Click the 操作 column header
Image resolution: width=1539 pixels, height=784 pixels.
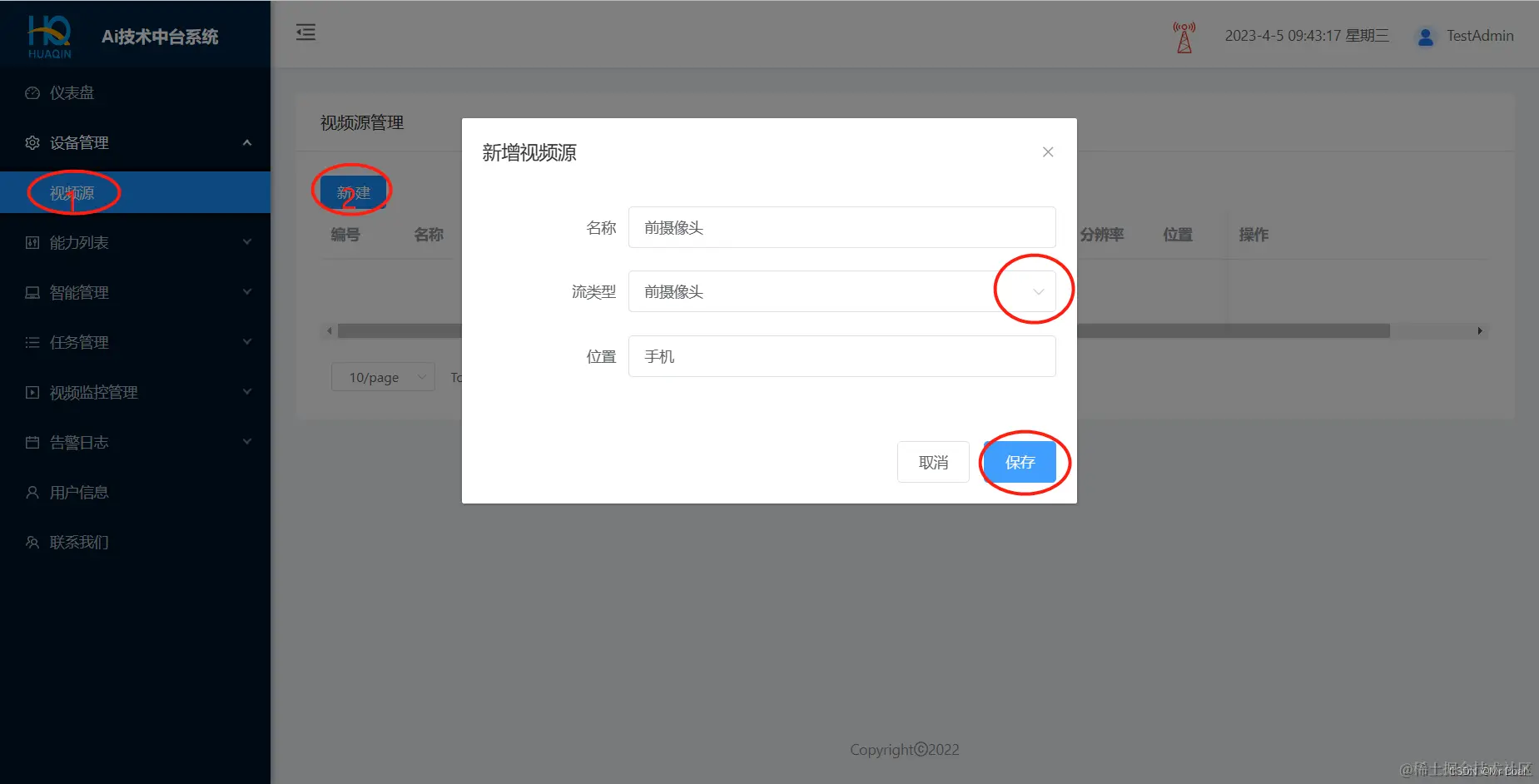click(x=1254, y=235)
